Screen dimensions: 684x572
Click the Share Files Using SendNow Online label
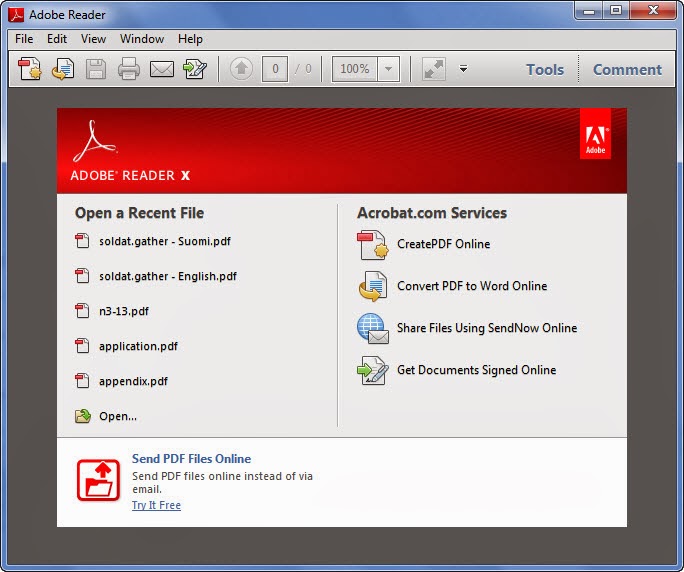pyautogui.click(x=487, y=328)
